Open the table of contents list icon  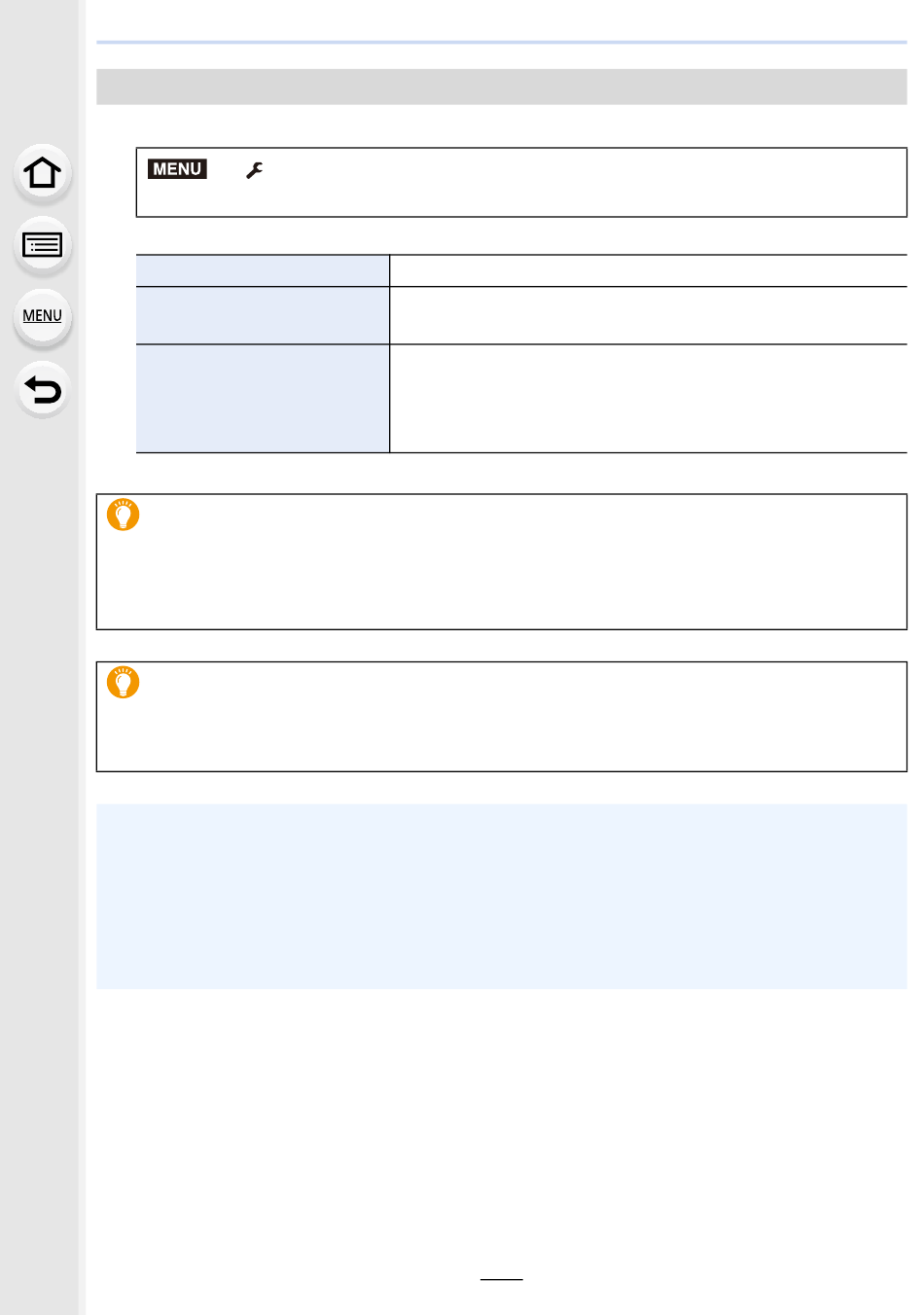click(x=42, y=245)
